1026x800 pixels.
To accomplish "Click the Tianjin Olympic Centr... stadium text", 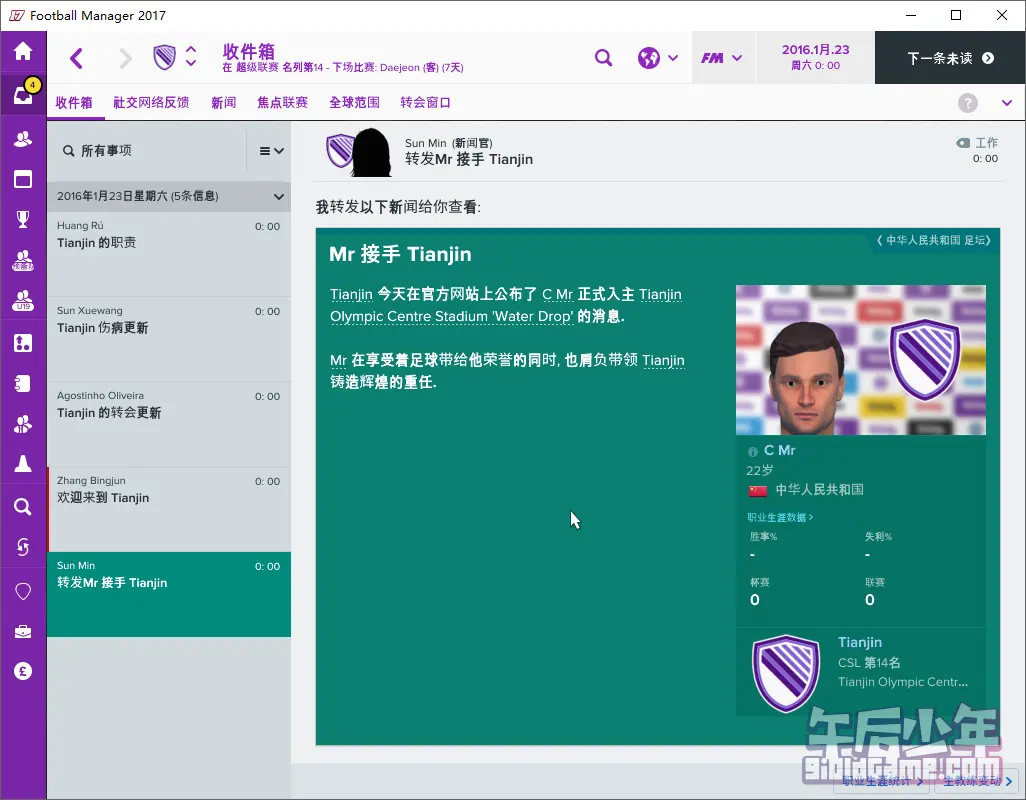I will [x=903, y=682].
